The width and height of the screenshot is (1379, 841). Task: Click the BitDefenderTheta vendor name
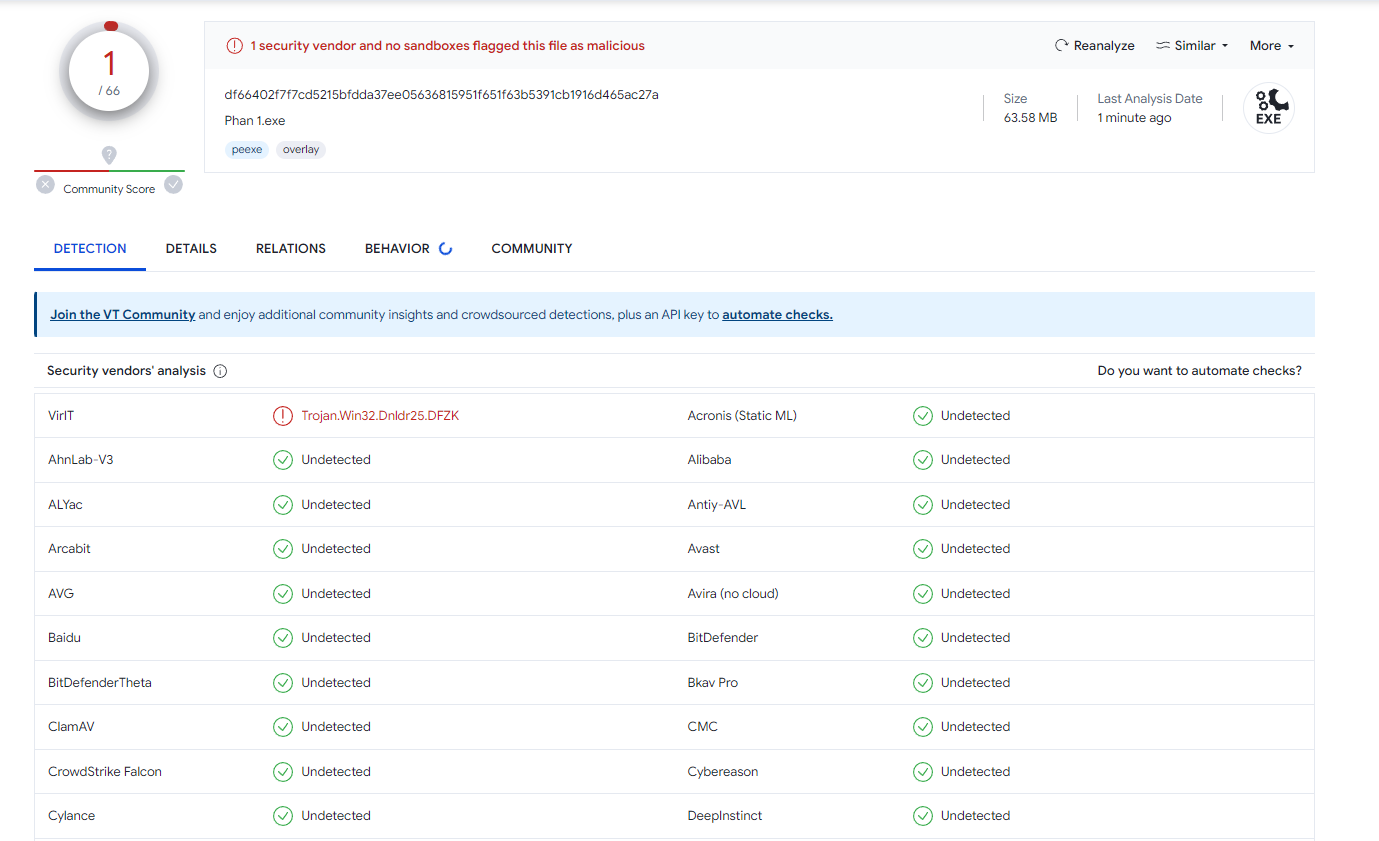click(x=100, y=683)
